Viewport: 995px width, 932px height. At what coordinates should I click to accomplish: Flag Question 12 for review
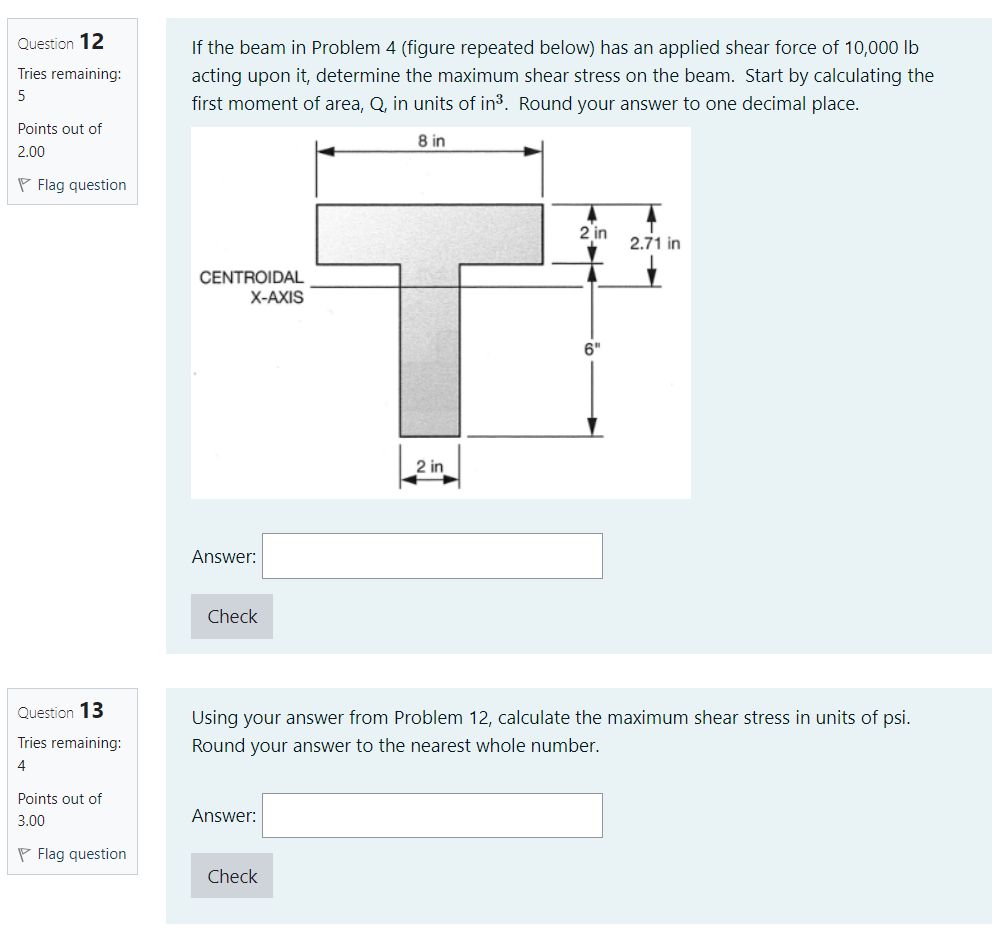(84, 184)
